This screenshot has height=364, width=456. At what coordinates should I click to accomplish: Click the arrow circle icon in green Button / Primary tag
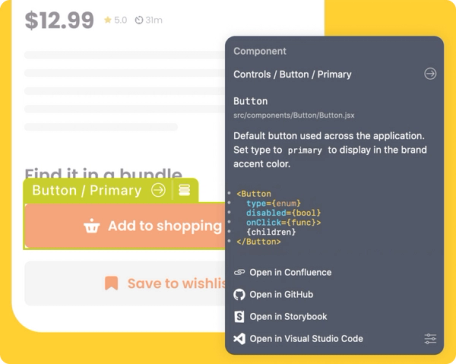[x=158, y=190]
